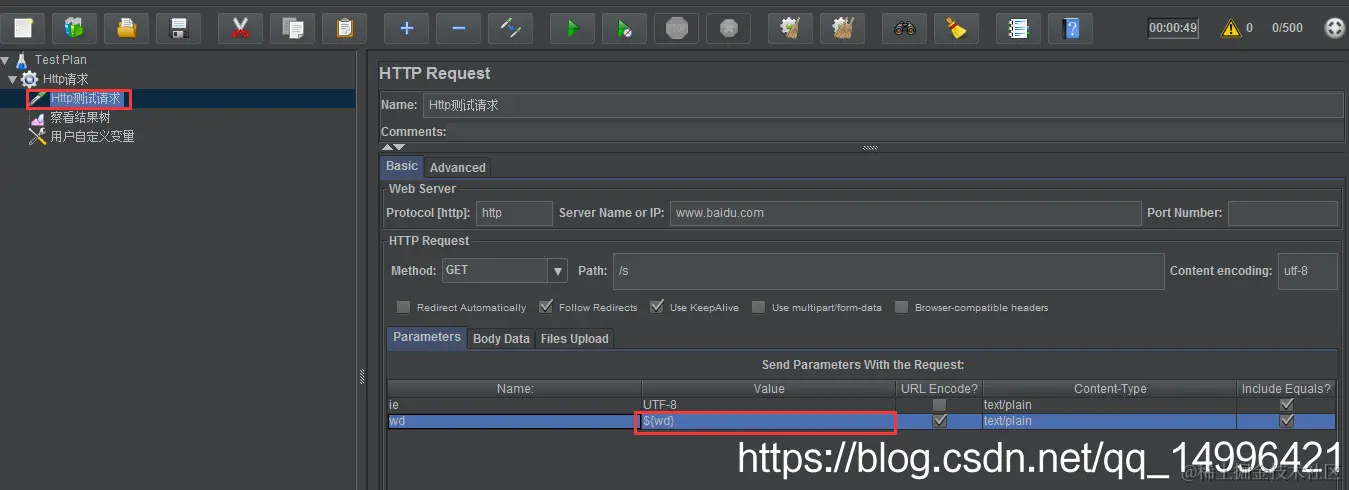Click the Content-Type column header
This screenshot has width=1349, height=490.
pos(1110,389)
